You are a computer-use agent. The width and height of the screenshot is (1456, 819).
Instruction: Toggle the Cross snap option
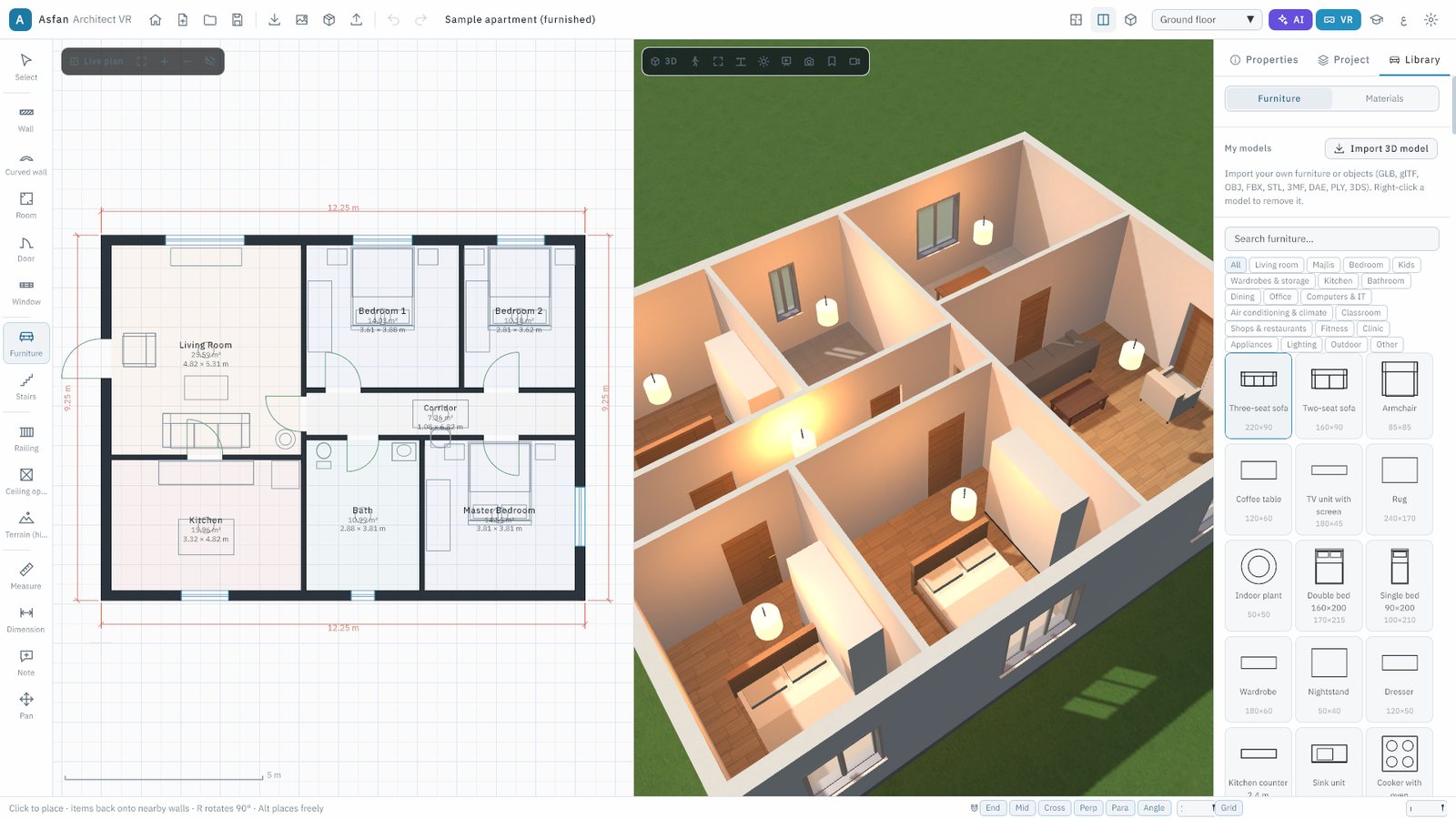1055,808
